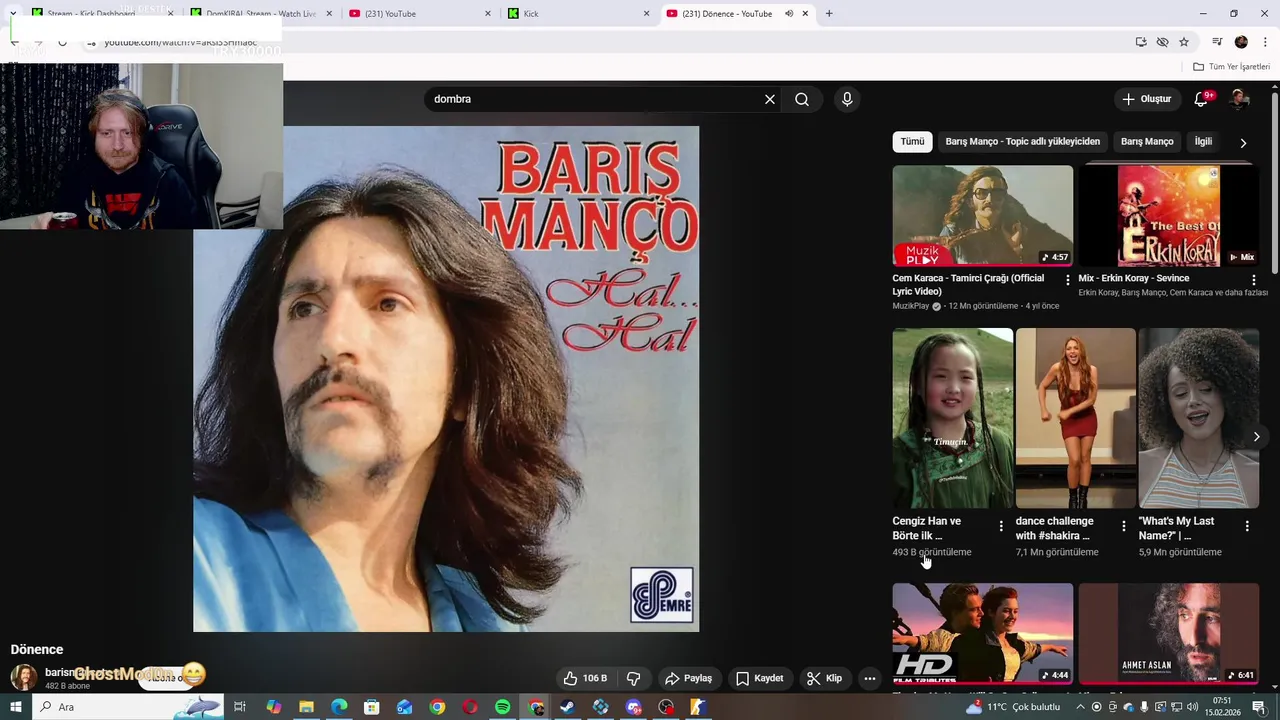The width and height of the screenshot is (1280, 720).
Task: Open the Oluştur create menu
Action: [1146, 99]
